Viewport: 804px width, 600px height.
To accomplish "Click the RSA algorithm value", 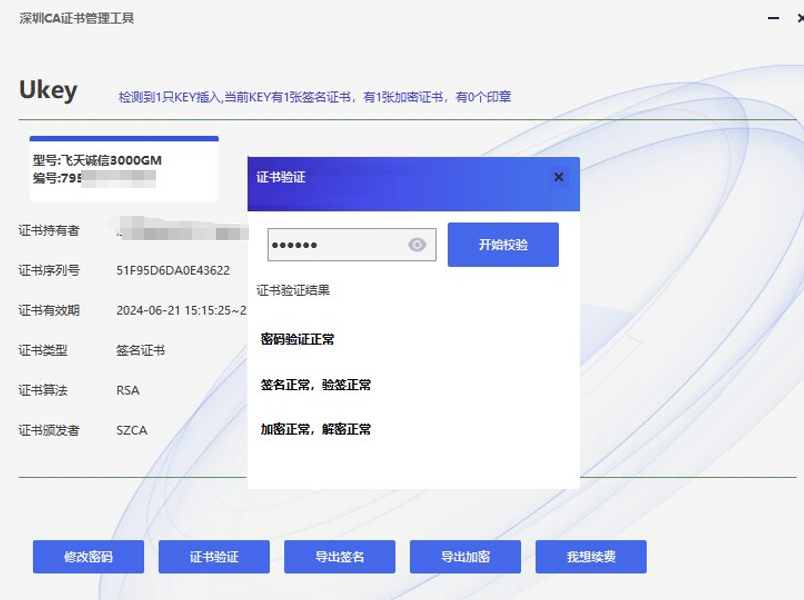I will pos(128,390).
